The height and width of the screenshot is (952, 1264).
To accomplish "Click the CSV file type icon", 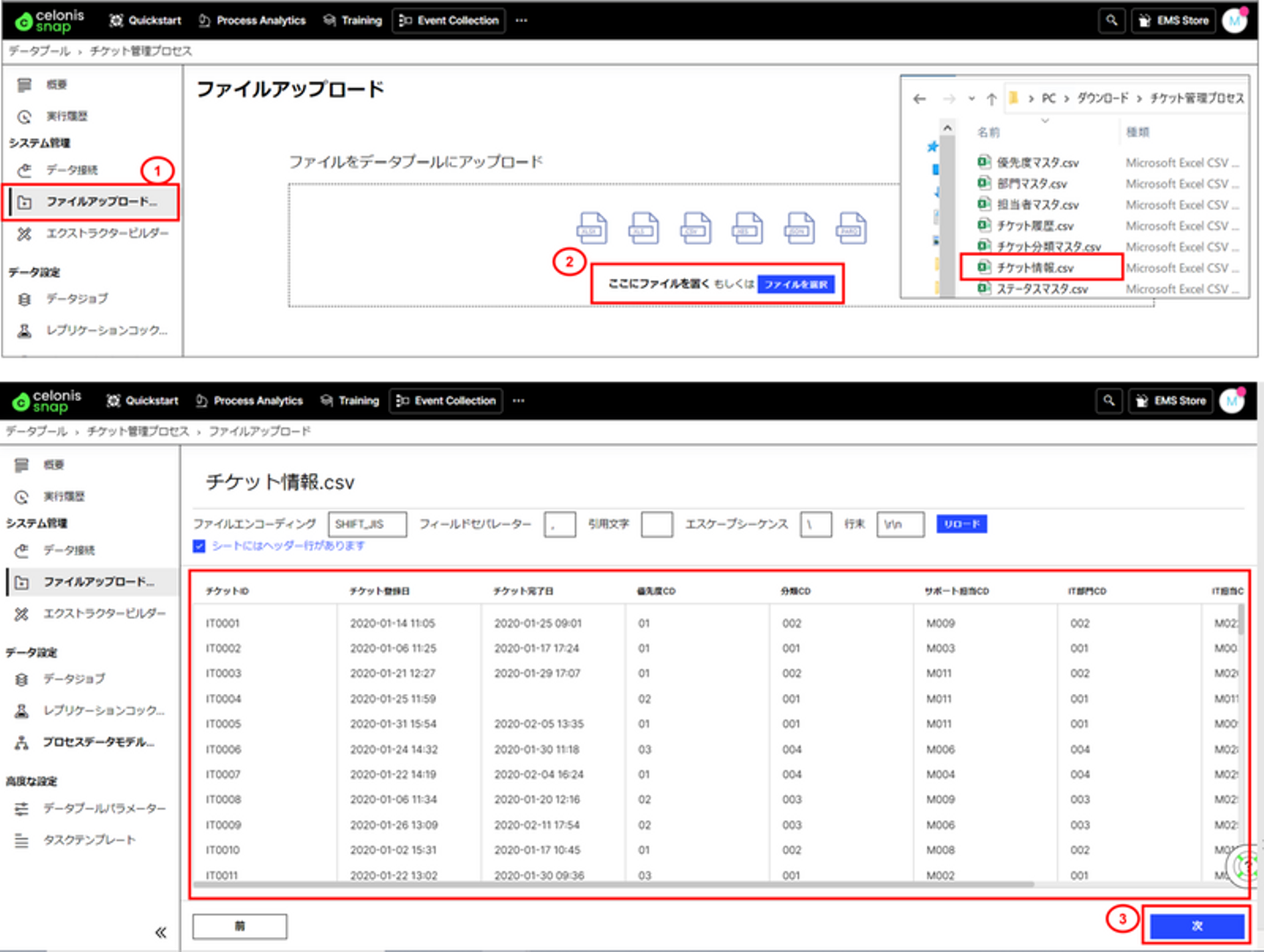I will pos(696,228).
